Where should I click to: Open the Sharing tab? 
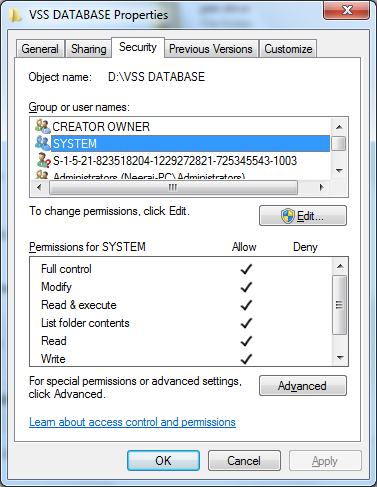(89, 49)
